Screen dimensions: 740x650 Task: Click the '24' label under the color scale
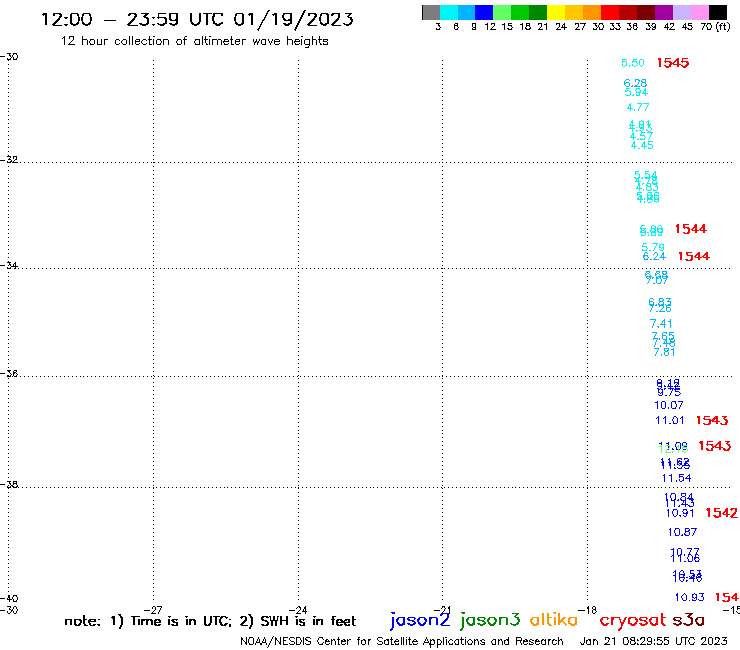[x=561, y=26]
